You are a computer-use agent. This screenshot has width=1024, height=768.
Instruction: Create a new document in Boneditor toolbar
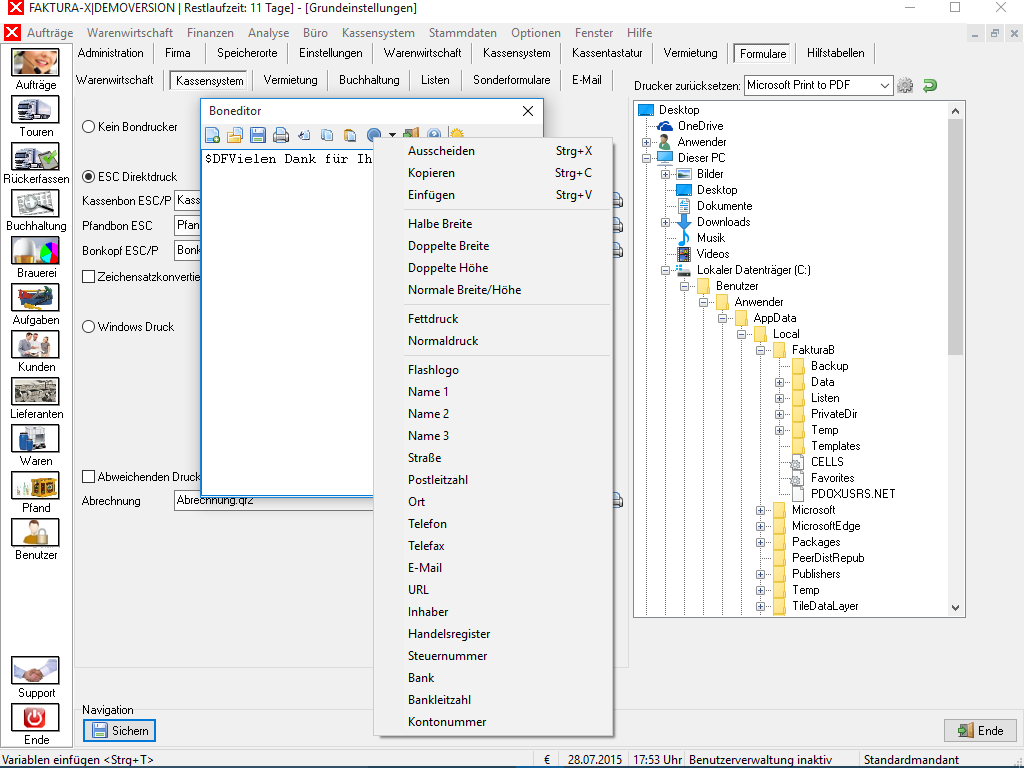point(212,135)
